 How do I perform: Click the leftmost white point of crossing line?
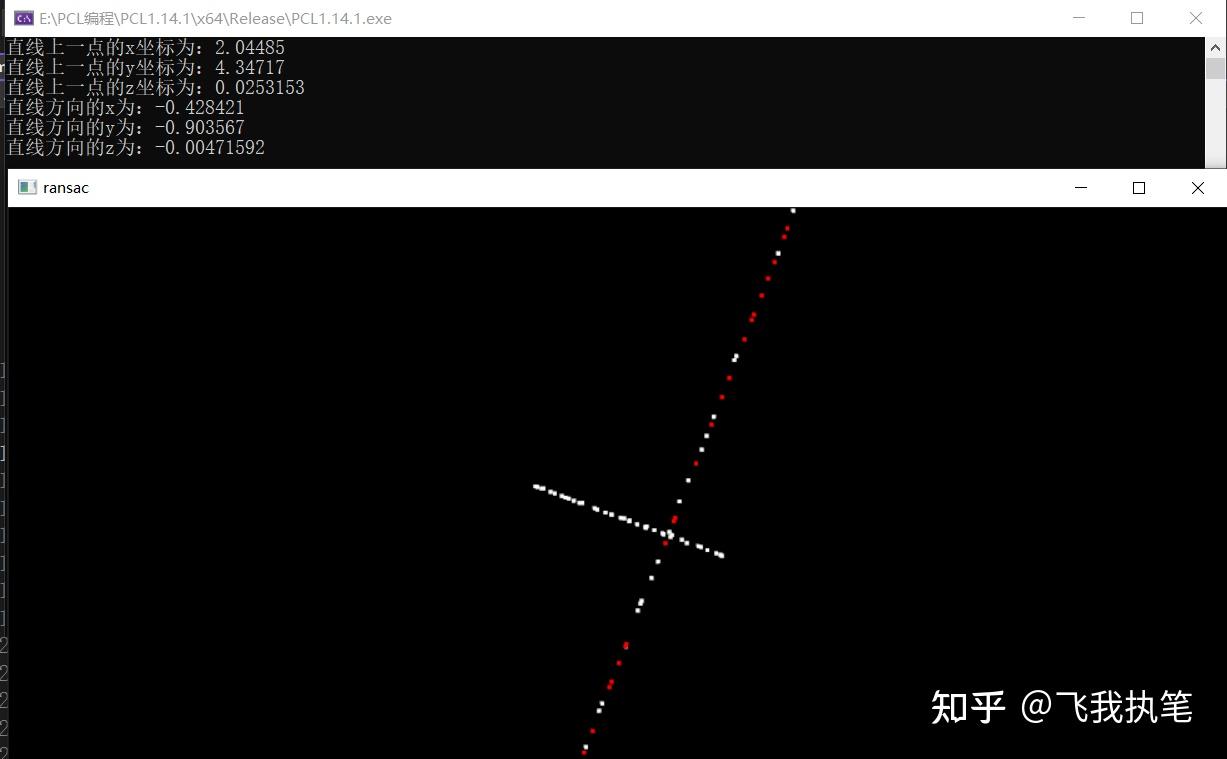pyautogui.click(x=536, y=487)
